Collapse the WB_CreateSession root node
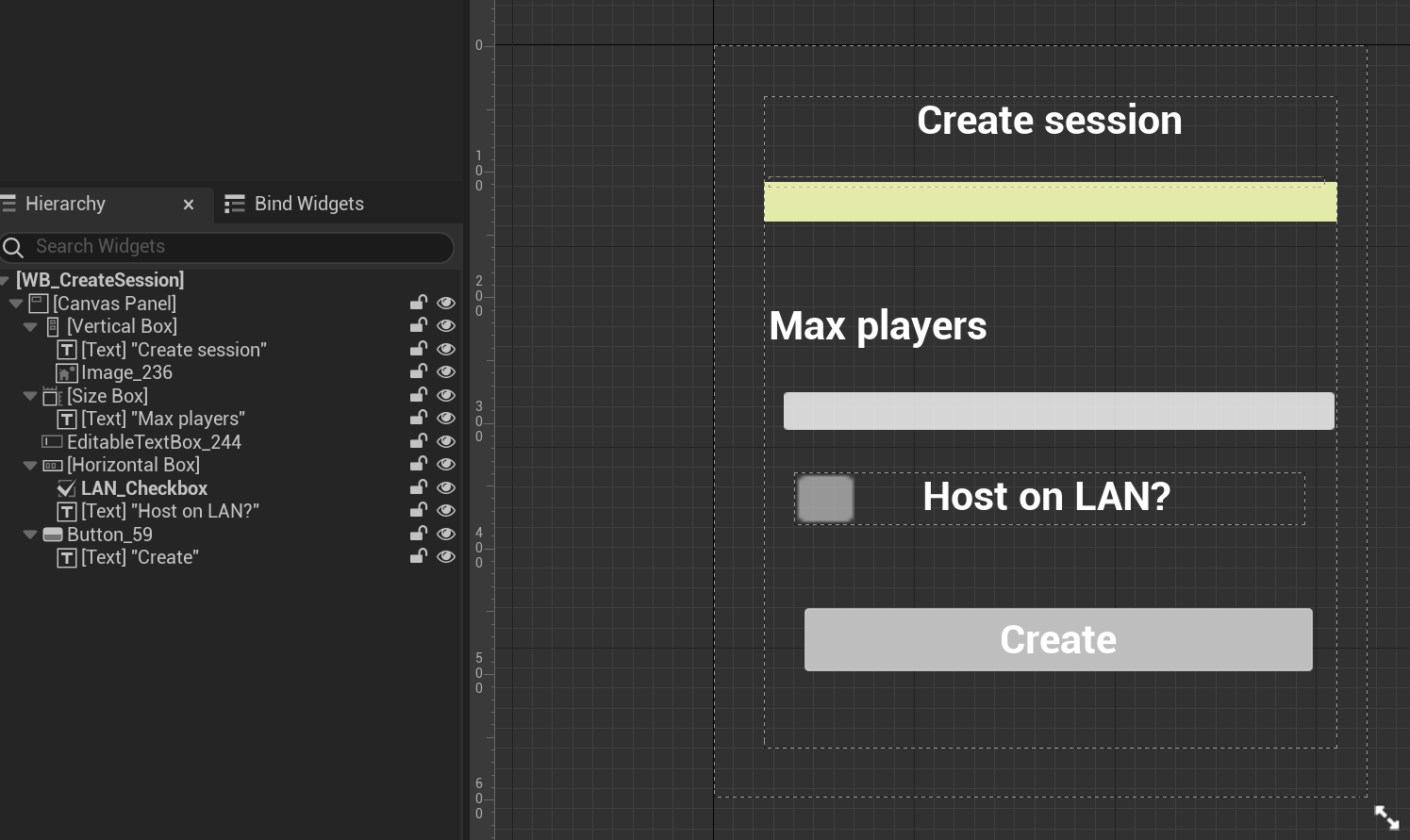Image resolution: width=1410 pixels, height=840 pixels. [x=5, y=280]
